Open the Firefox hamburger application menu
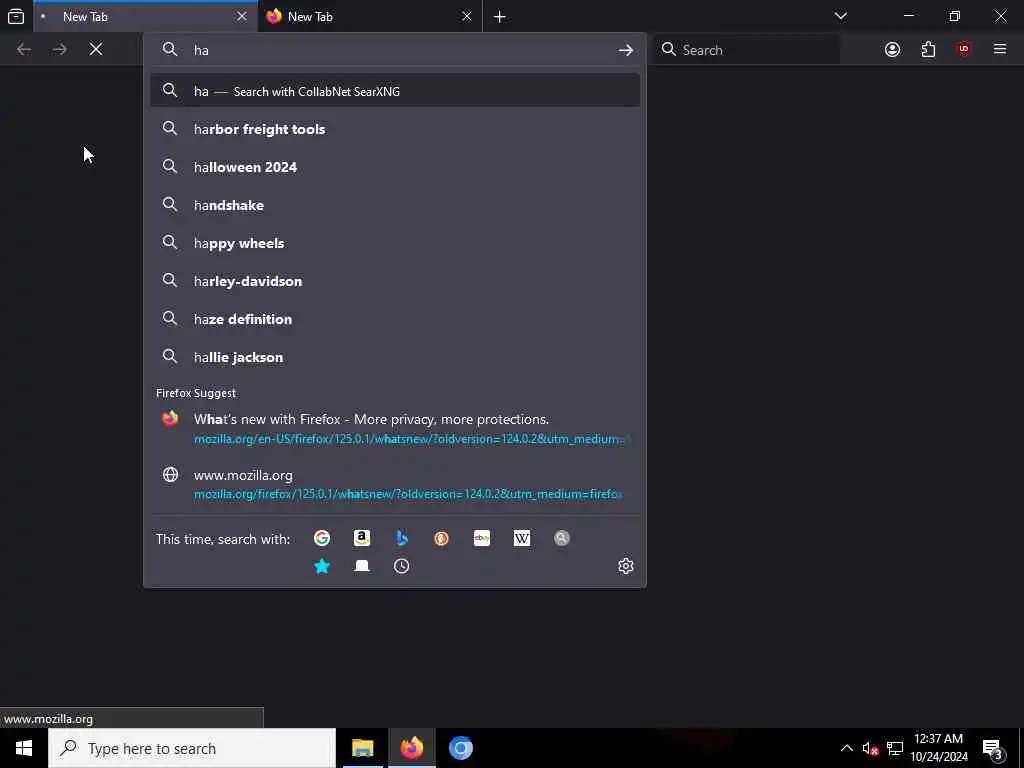The height and width of the screenshot is (768, 1024). (x=1000, y=50)
